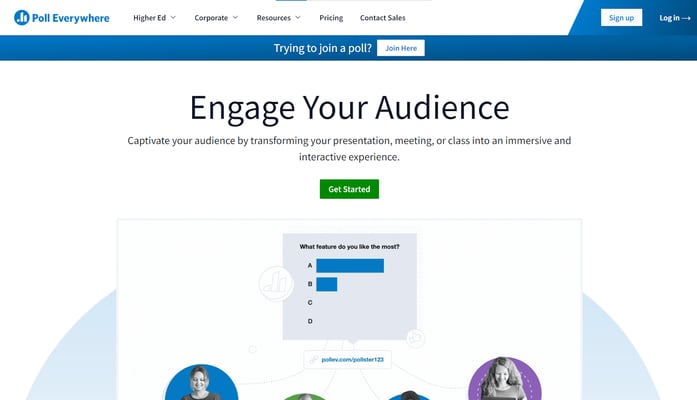Click the Poll Everywhere logo icon
697x400 pixels.
click(x=21, y=18)
